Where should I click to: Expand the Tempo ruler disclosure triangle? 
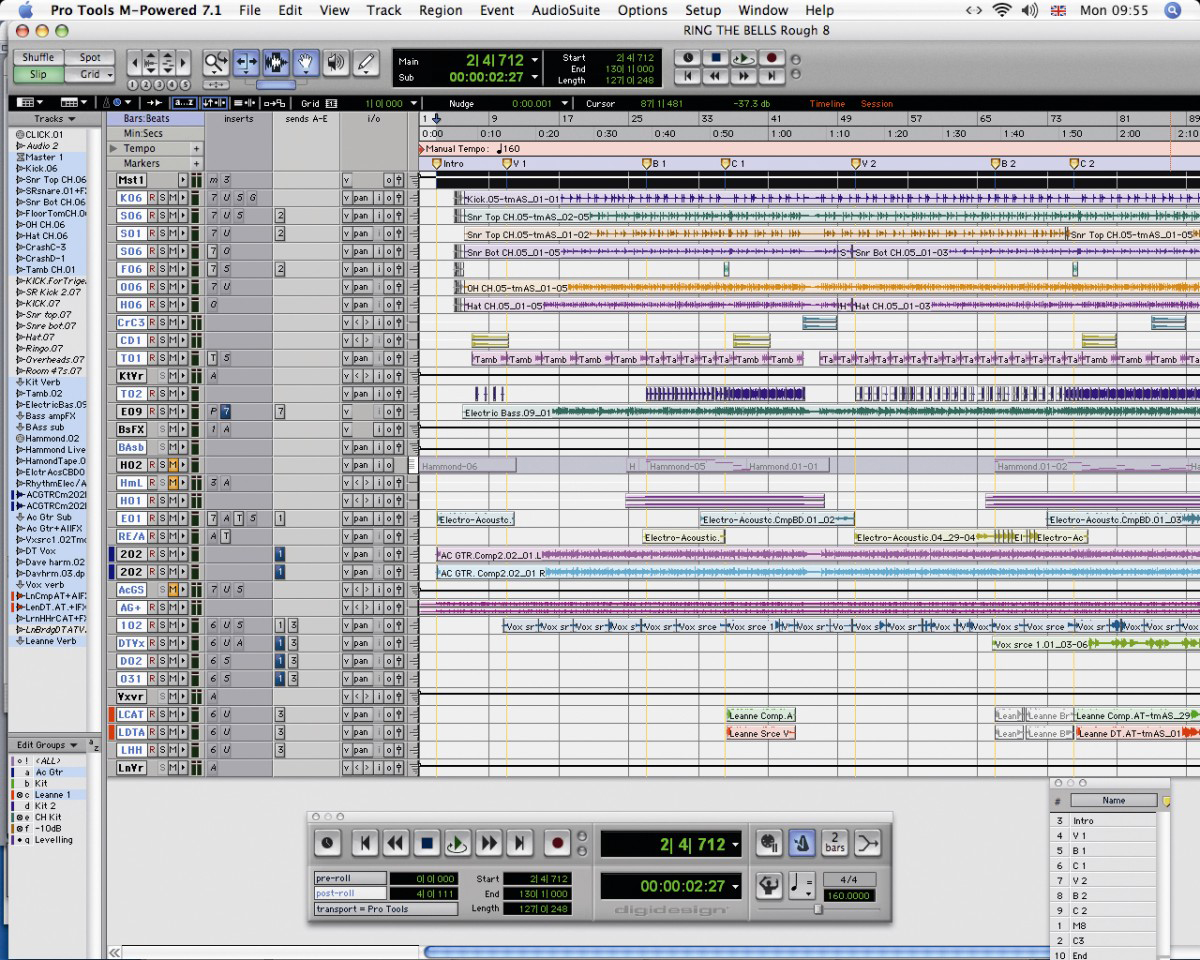(x=114, y=148)
